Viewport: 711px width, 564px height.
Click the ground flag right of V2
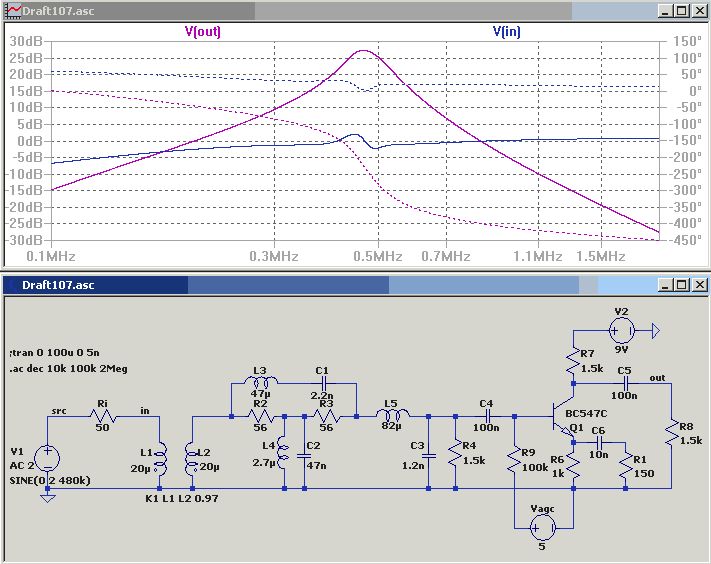[656, 331]
